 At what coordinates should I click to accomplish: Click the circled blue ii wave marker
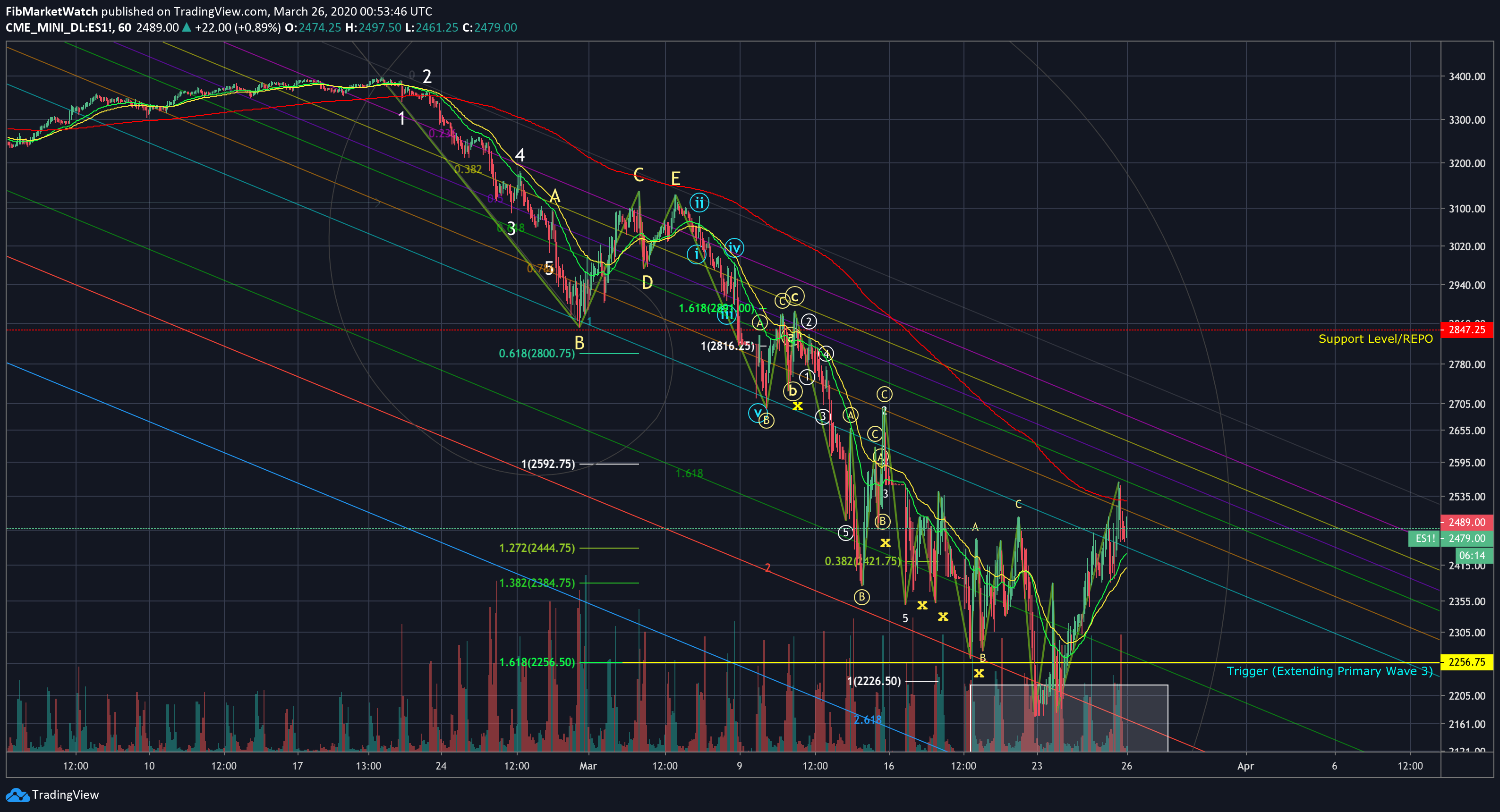(x=699, y=203)
